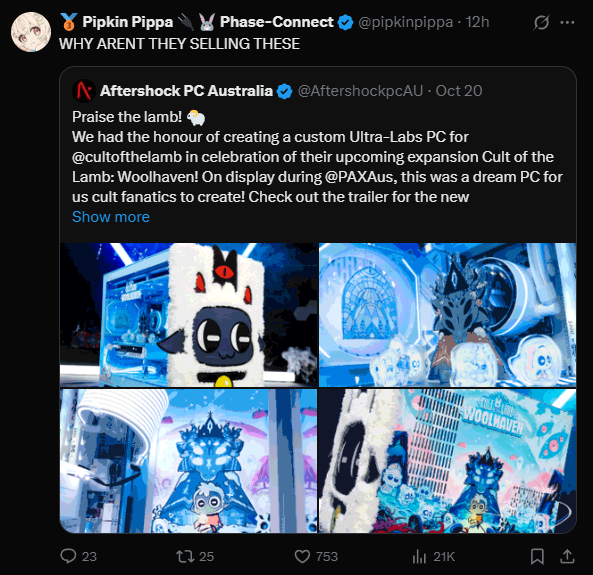593x575 pixels.
Task: Open the three-dot more options menu
Action: pyautogui.click(x=567, y=23)
